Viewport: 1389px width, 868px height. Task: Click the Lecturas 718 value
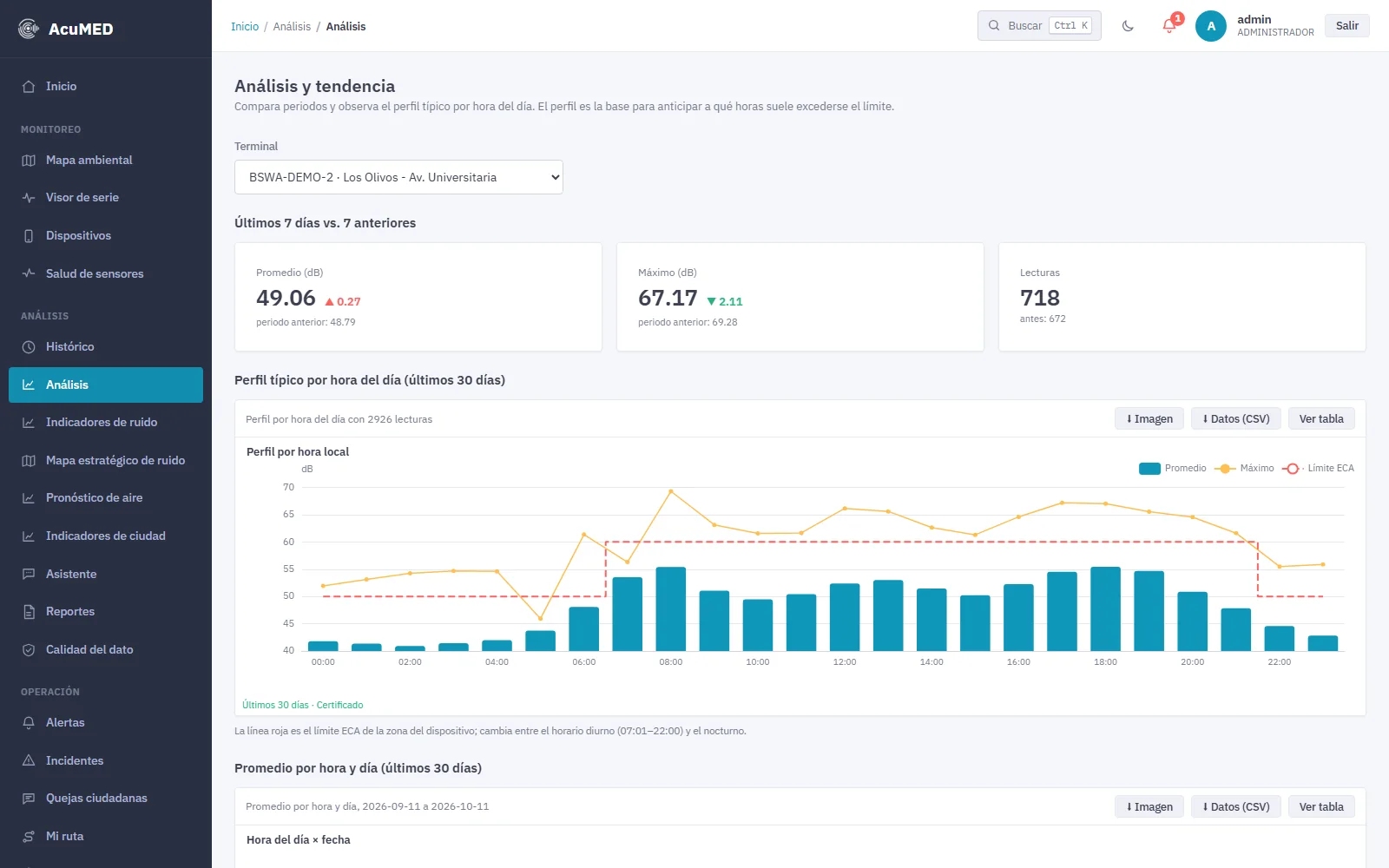pyautogui.click(x=1040, y=298)
